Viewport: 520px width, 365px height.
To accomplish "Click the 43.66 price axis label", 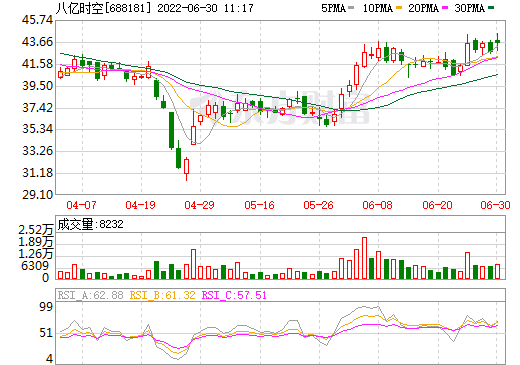I will [x=37, y=42].
